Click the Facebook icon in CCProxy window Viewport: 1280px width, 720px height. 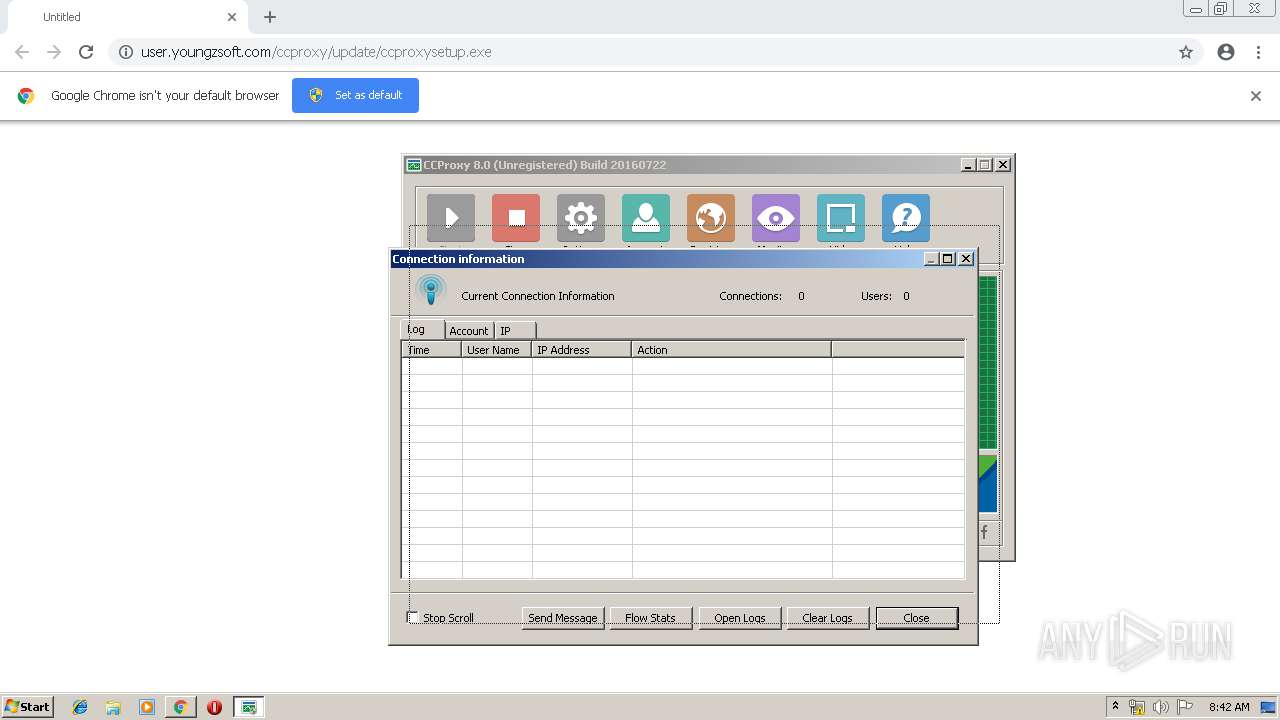(985, 532)
